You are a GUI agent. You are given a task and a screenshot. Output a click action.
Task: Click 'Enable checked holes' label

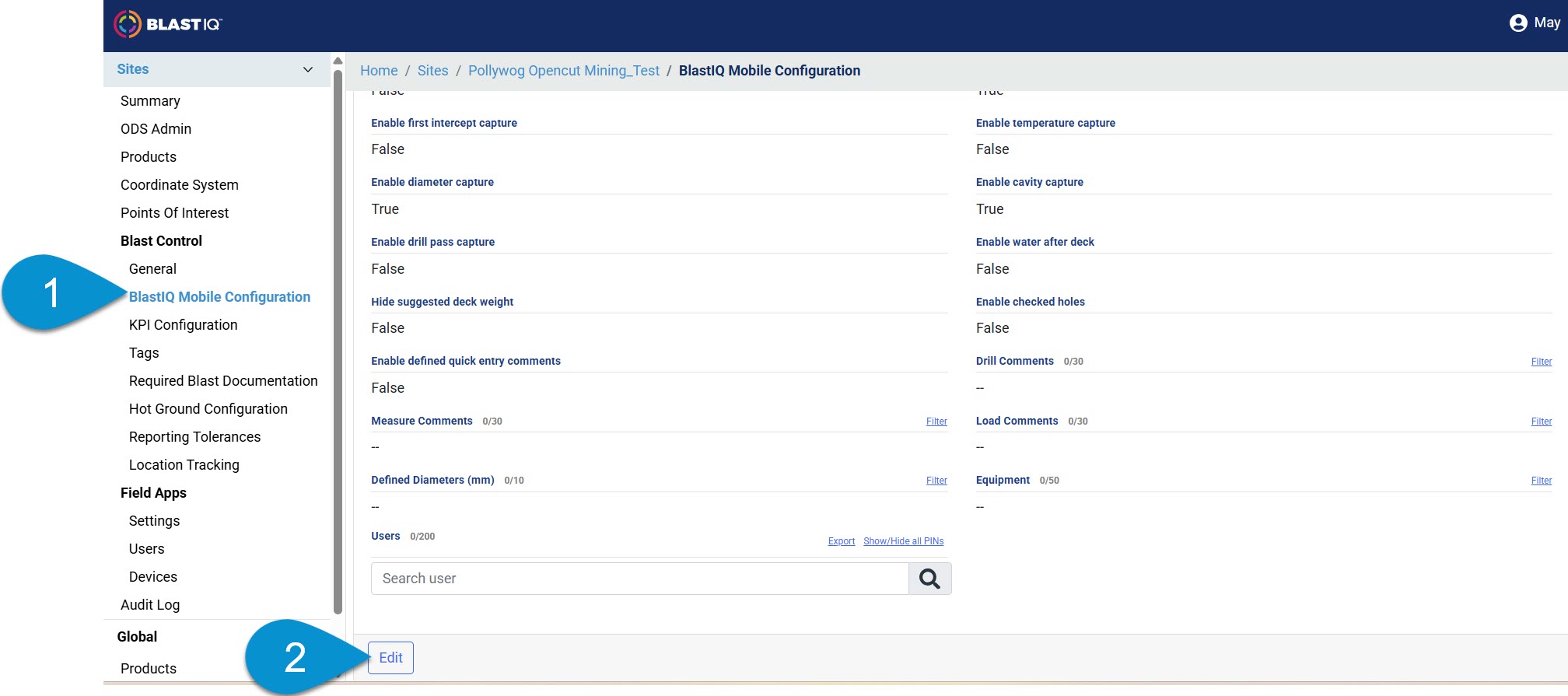point(1031,302)
